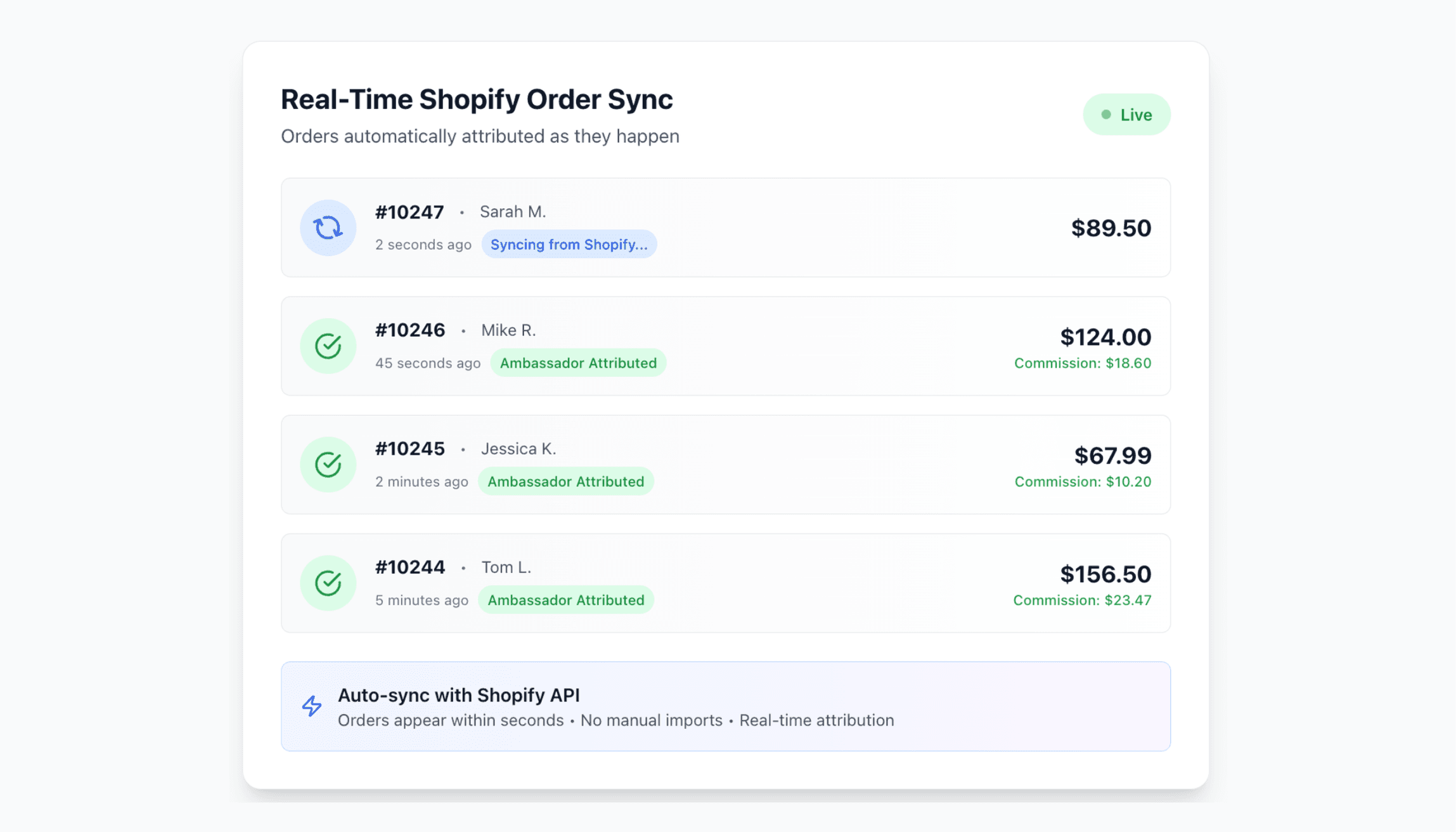This screenshot has width=1456, height=832.
Task: Open order number #10244
Action: pos(409,568)
